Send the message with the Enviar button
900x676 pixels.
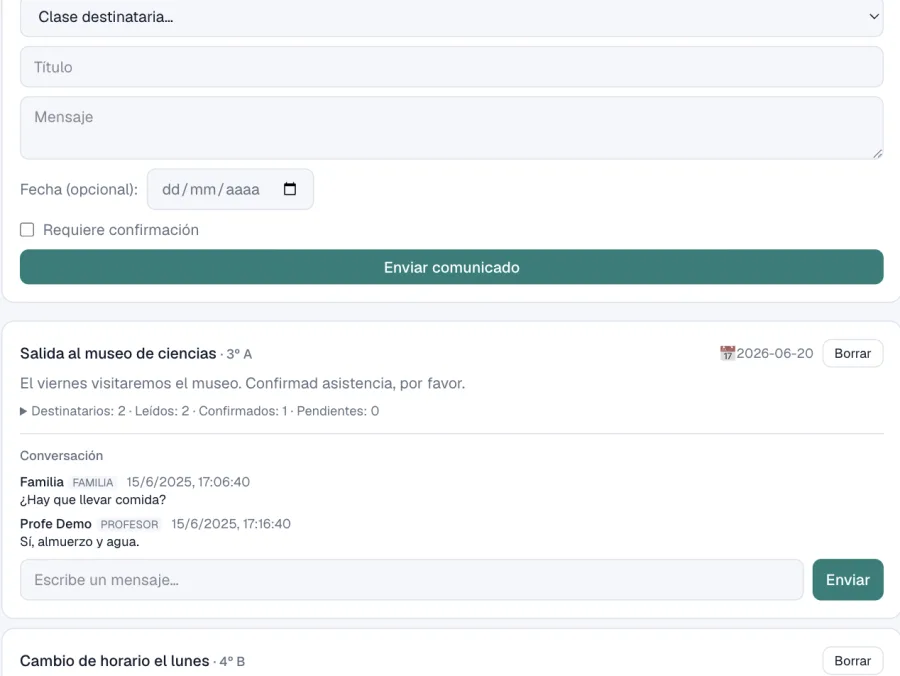pos(848,580)
